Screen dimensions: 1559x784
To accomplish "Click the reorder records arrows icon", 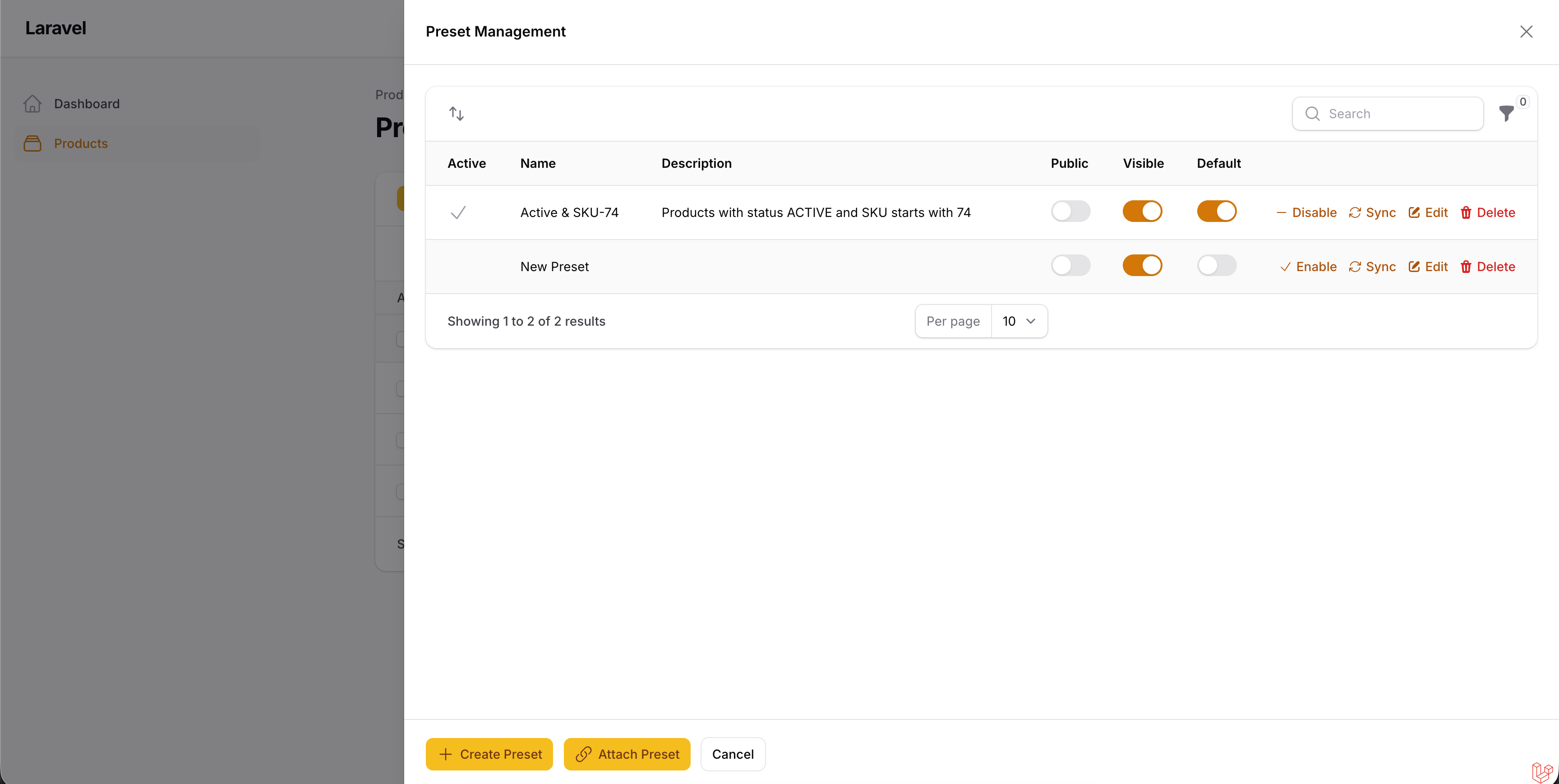I will click(x=457, y=114).
